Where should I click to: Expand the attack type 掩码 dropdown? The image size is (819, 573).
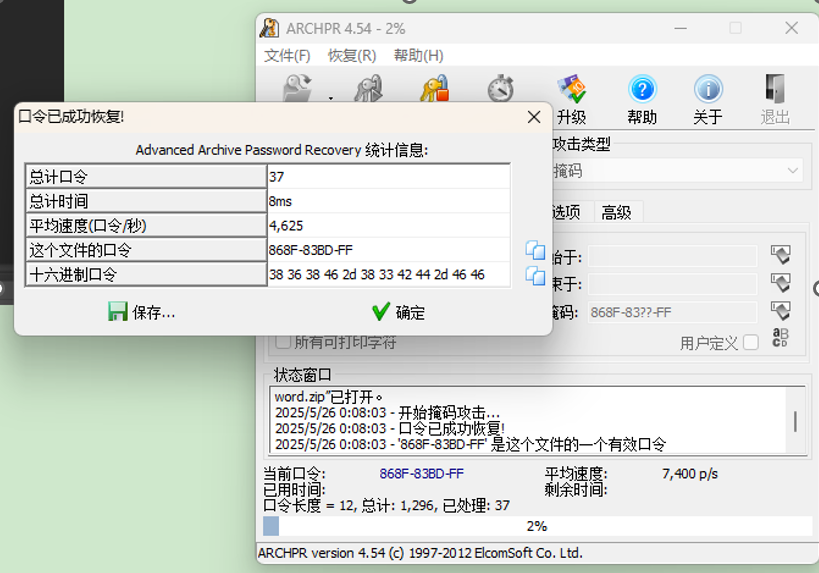pos(792,171)
